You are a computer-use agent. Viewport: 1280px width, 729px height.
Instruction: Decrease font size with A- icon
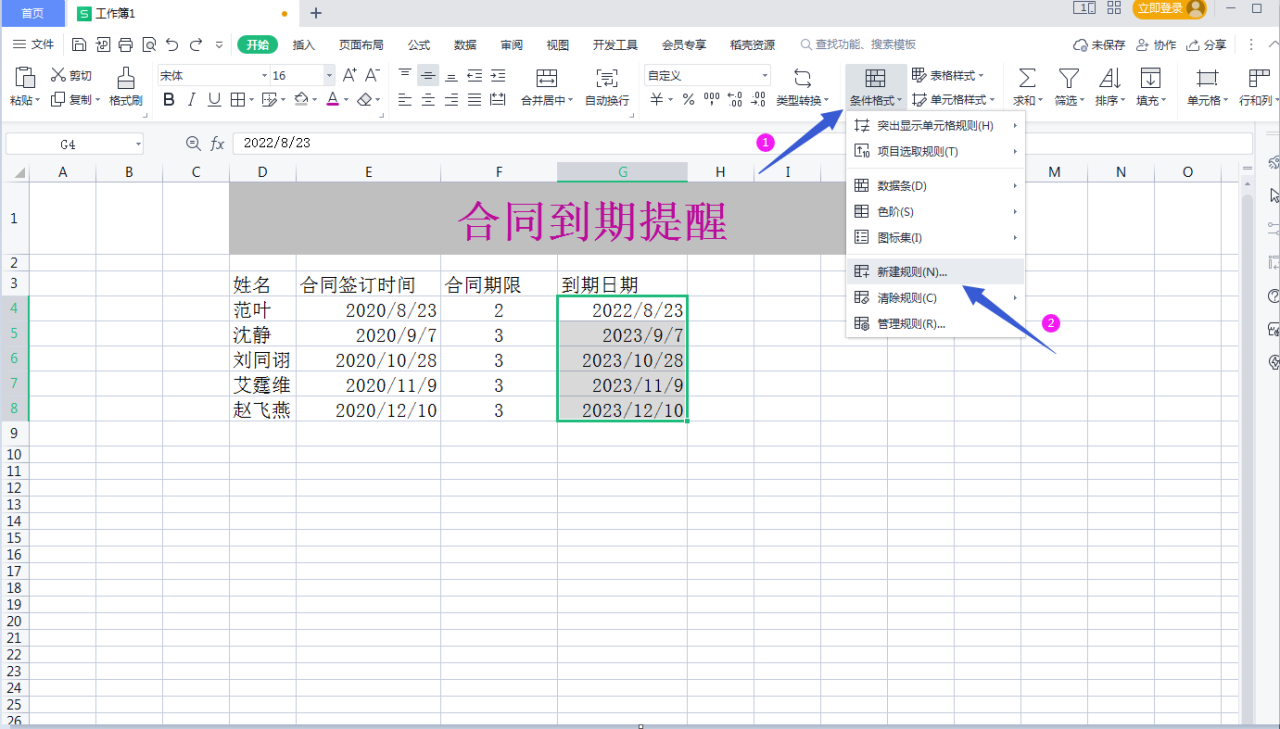coord(372,75)
